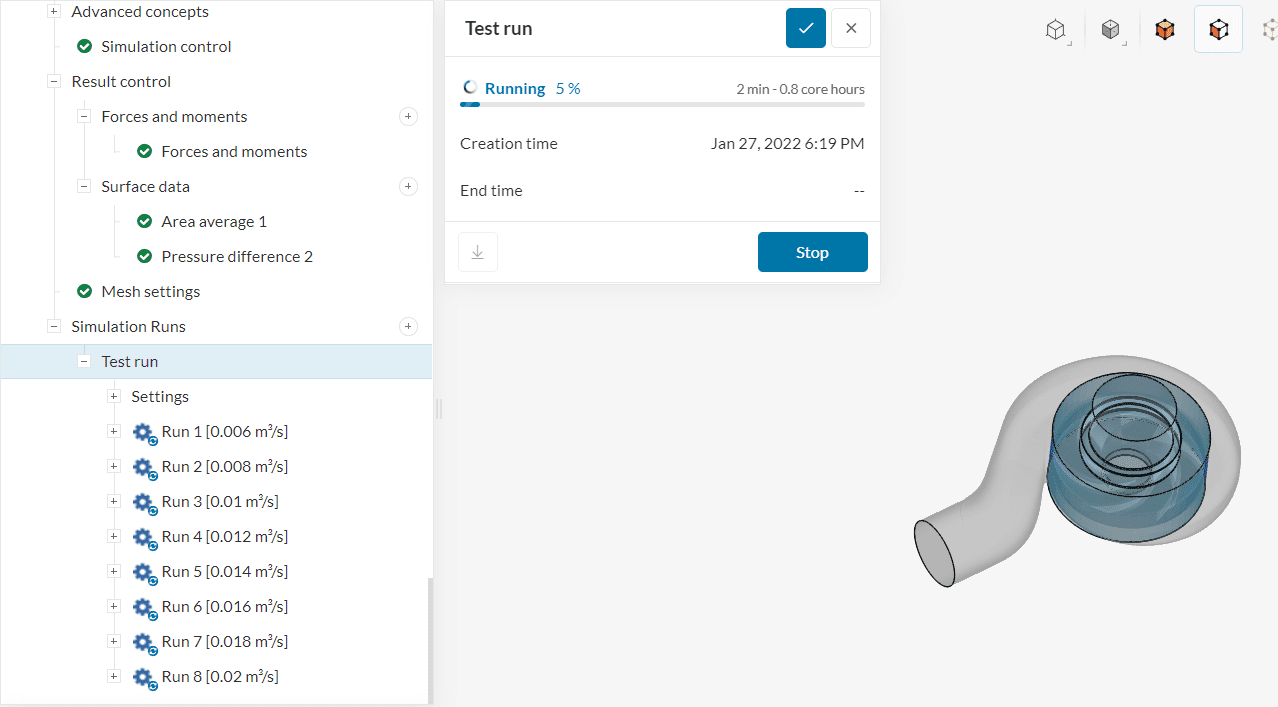Select the highlighted face selection cube icon
Viewport: 1278px width, 707px height.
pos(1218,29)
